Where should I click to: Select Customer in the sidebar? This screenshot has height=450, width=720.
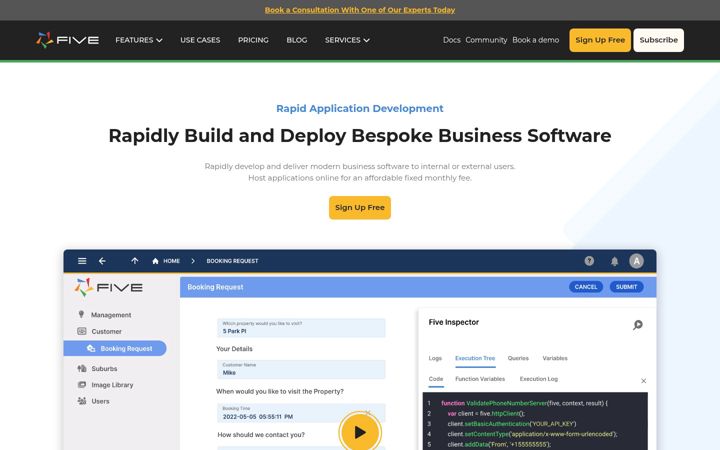tap(107, 332)
